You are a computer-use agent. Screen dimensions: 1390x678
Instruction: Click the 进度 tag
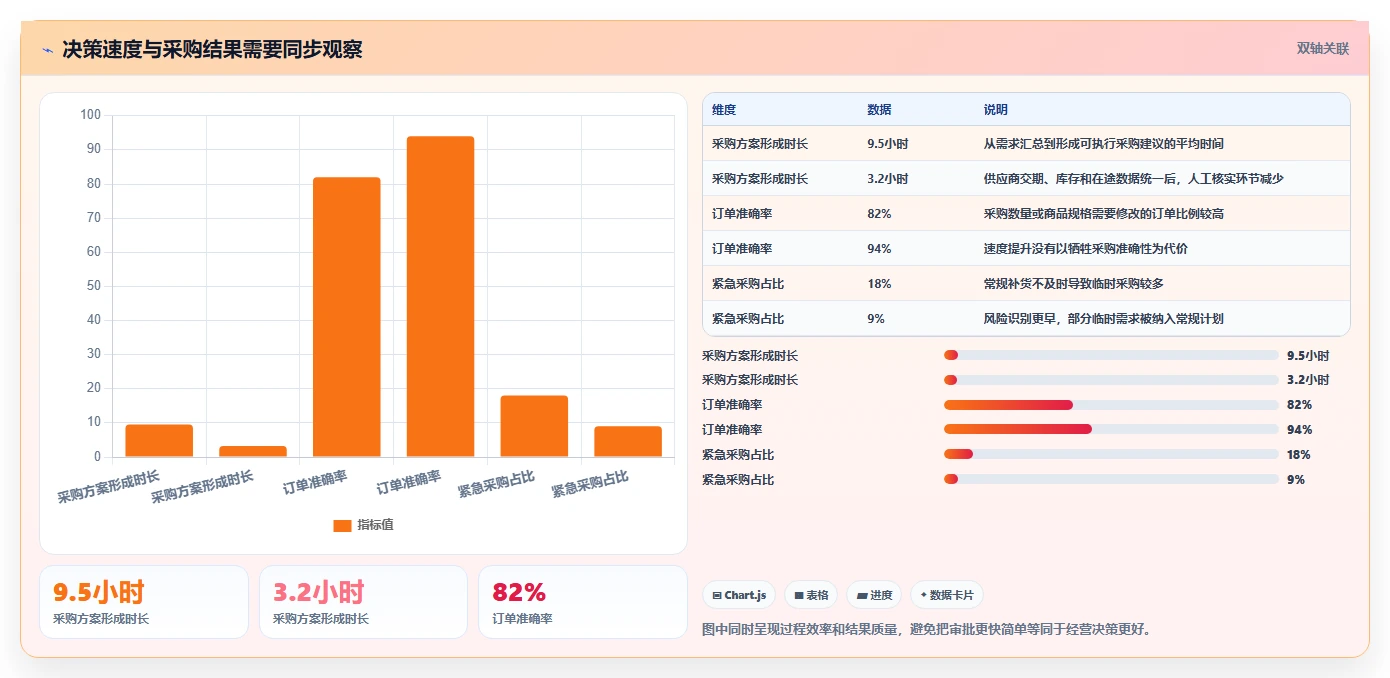pos(874,595)
